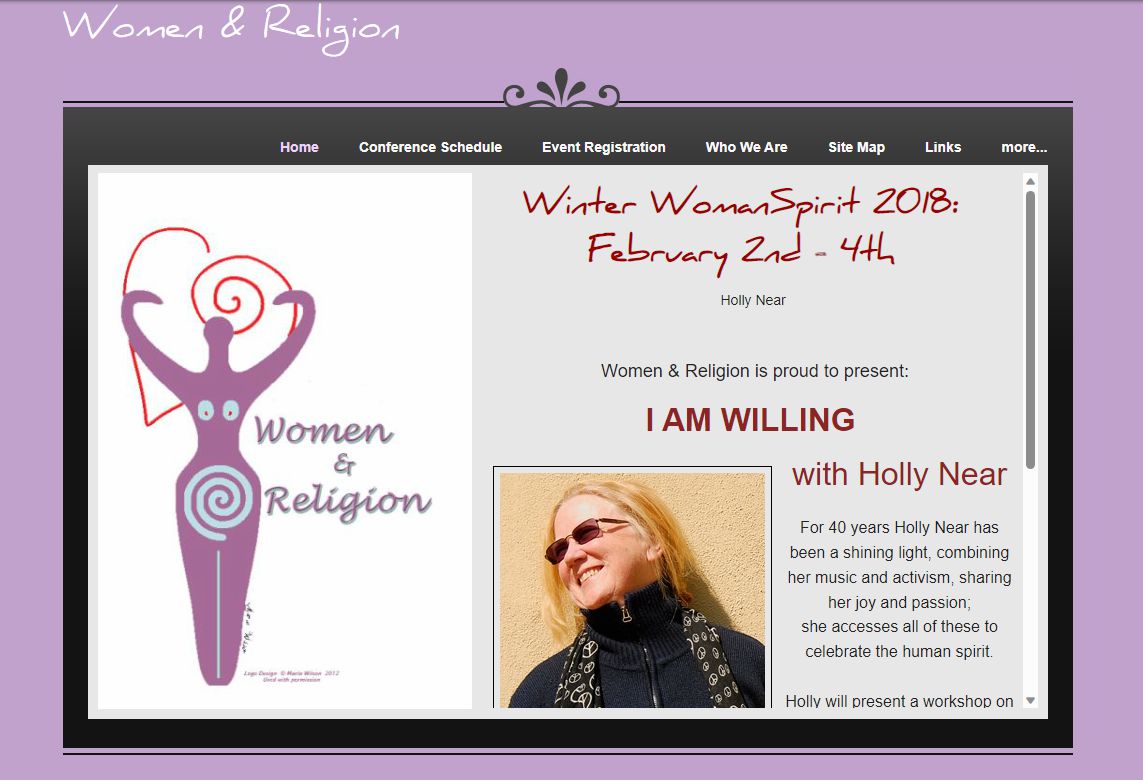Click the Women & Religion site title
This screenshot has height=780, width=1143.
(231, 28)
